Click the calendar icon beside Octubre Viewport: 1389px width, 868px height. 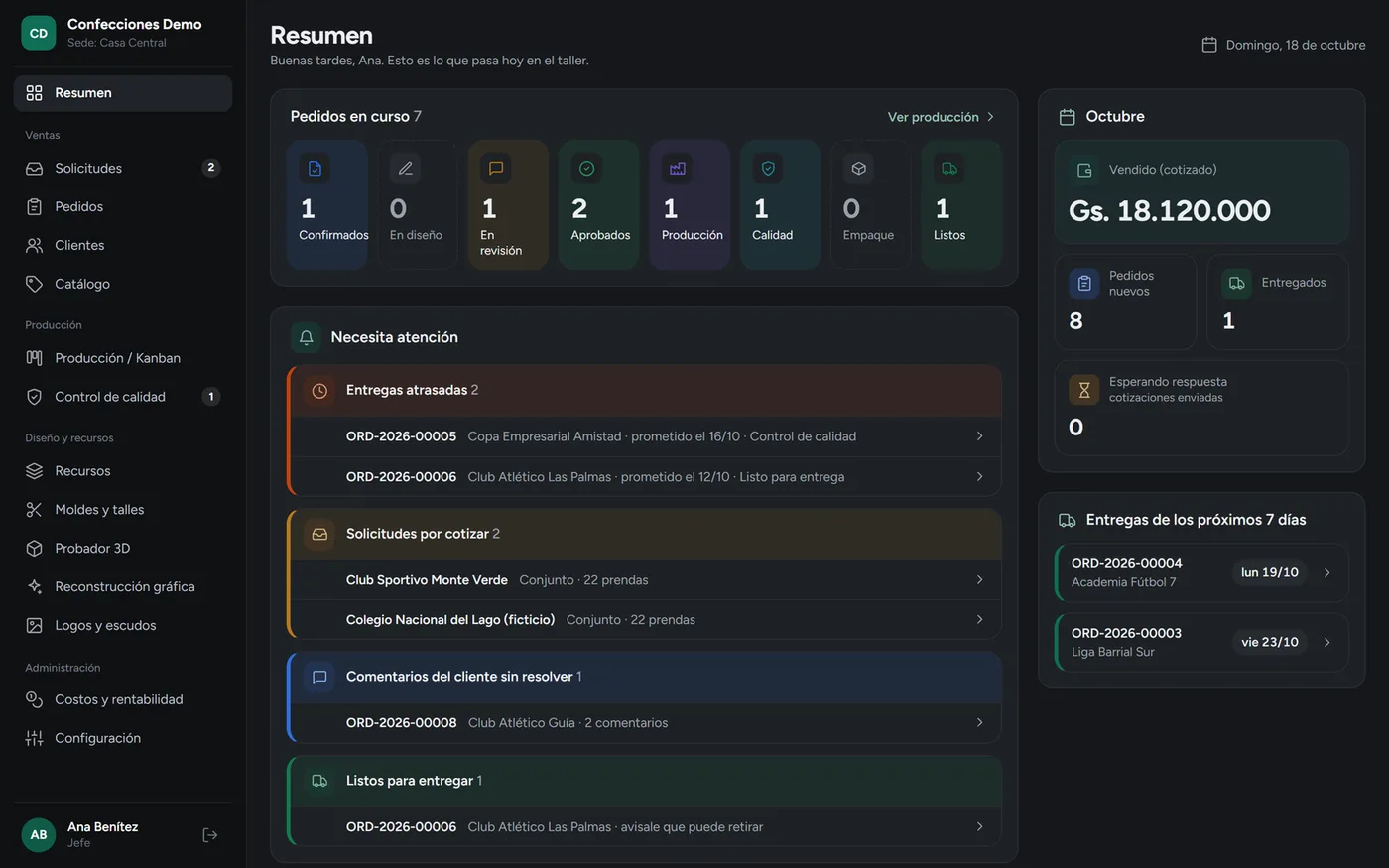pos(1068,117)
